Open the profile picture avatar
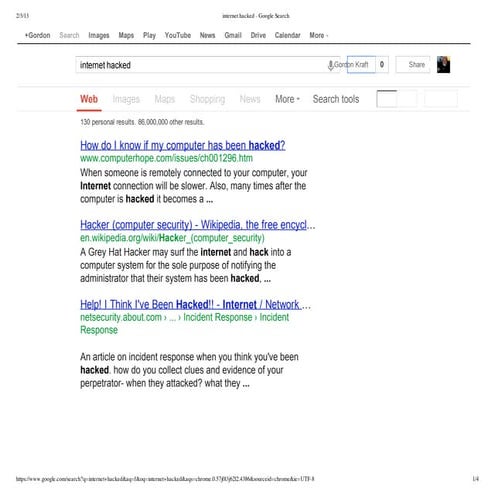495x495 pixels. [x=443, y=65]
